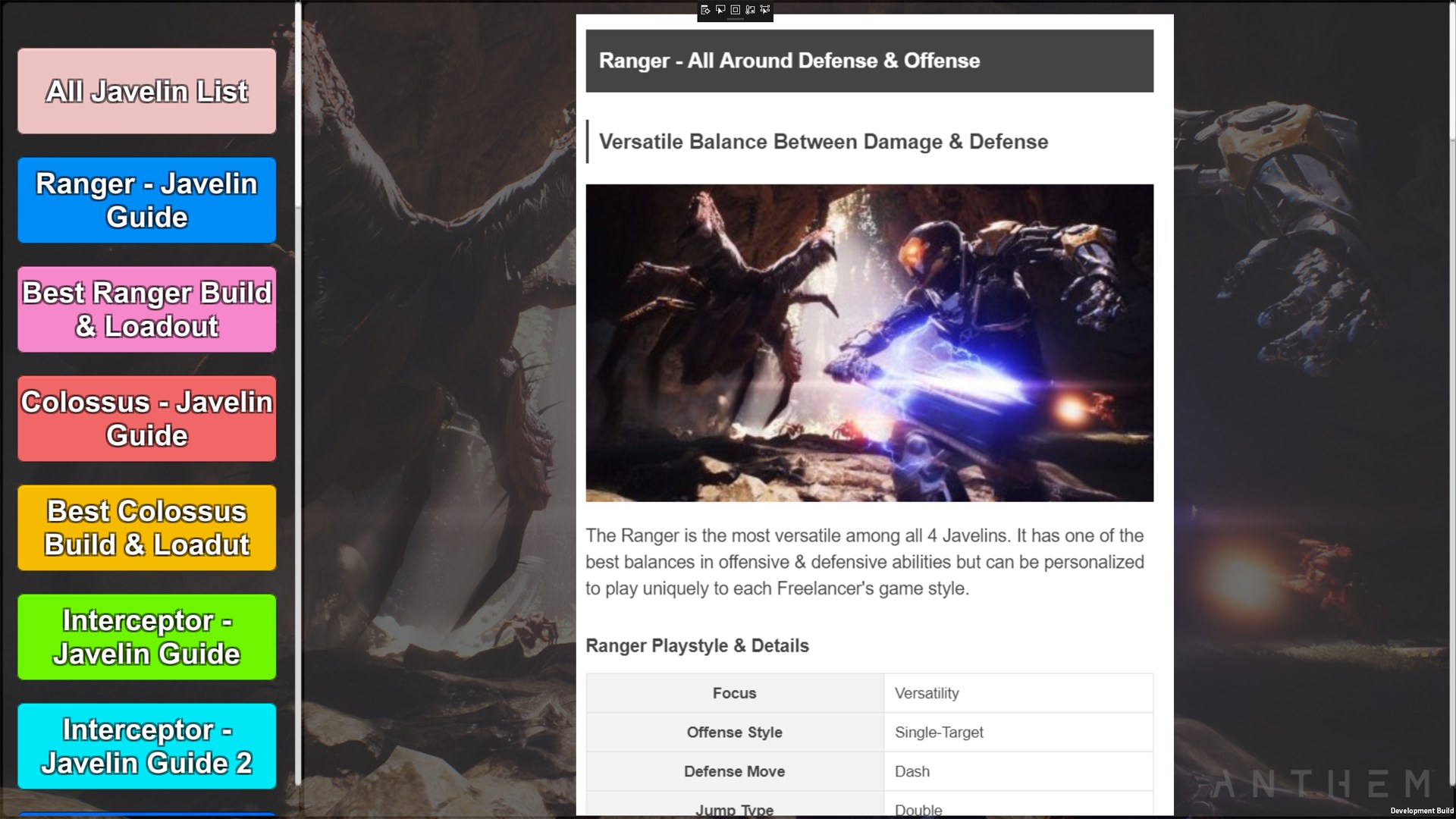Toggle the Display Layout Adorners icon
This screenshot has width=1456, height=819.
pos(735,10)
